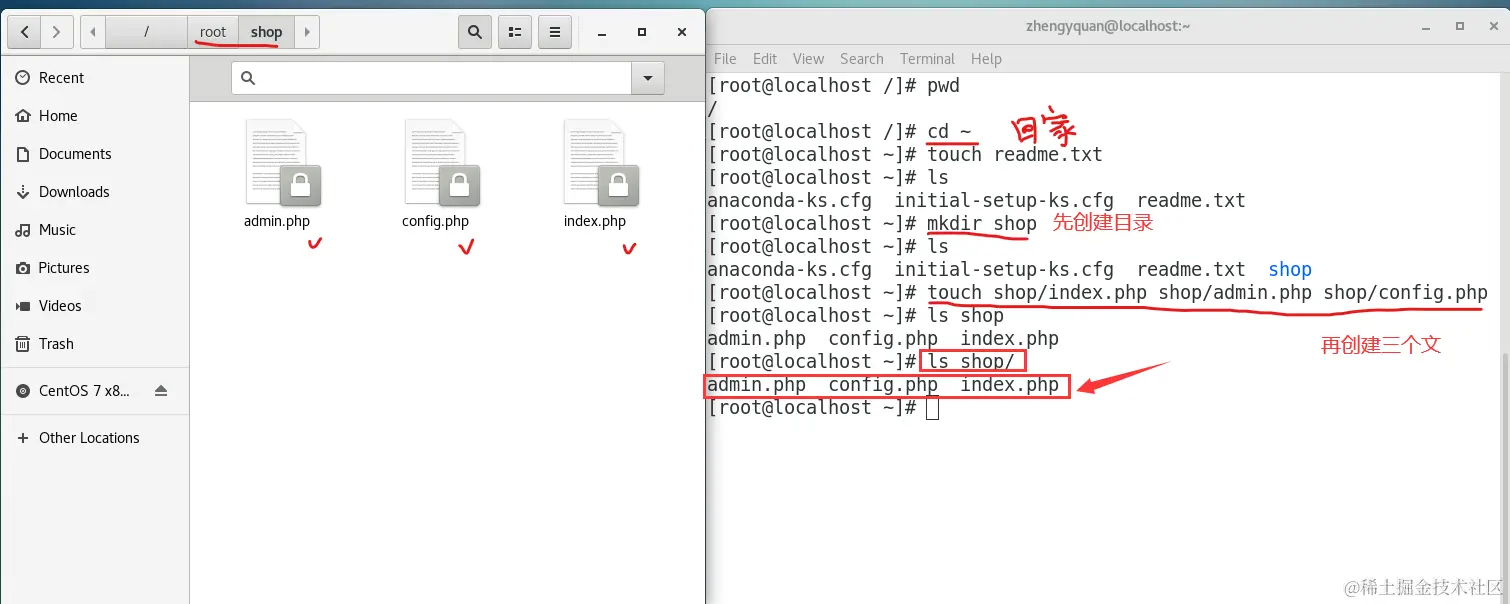
Task: Open the terminal File menu
Action: pos(725,59)
